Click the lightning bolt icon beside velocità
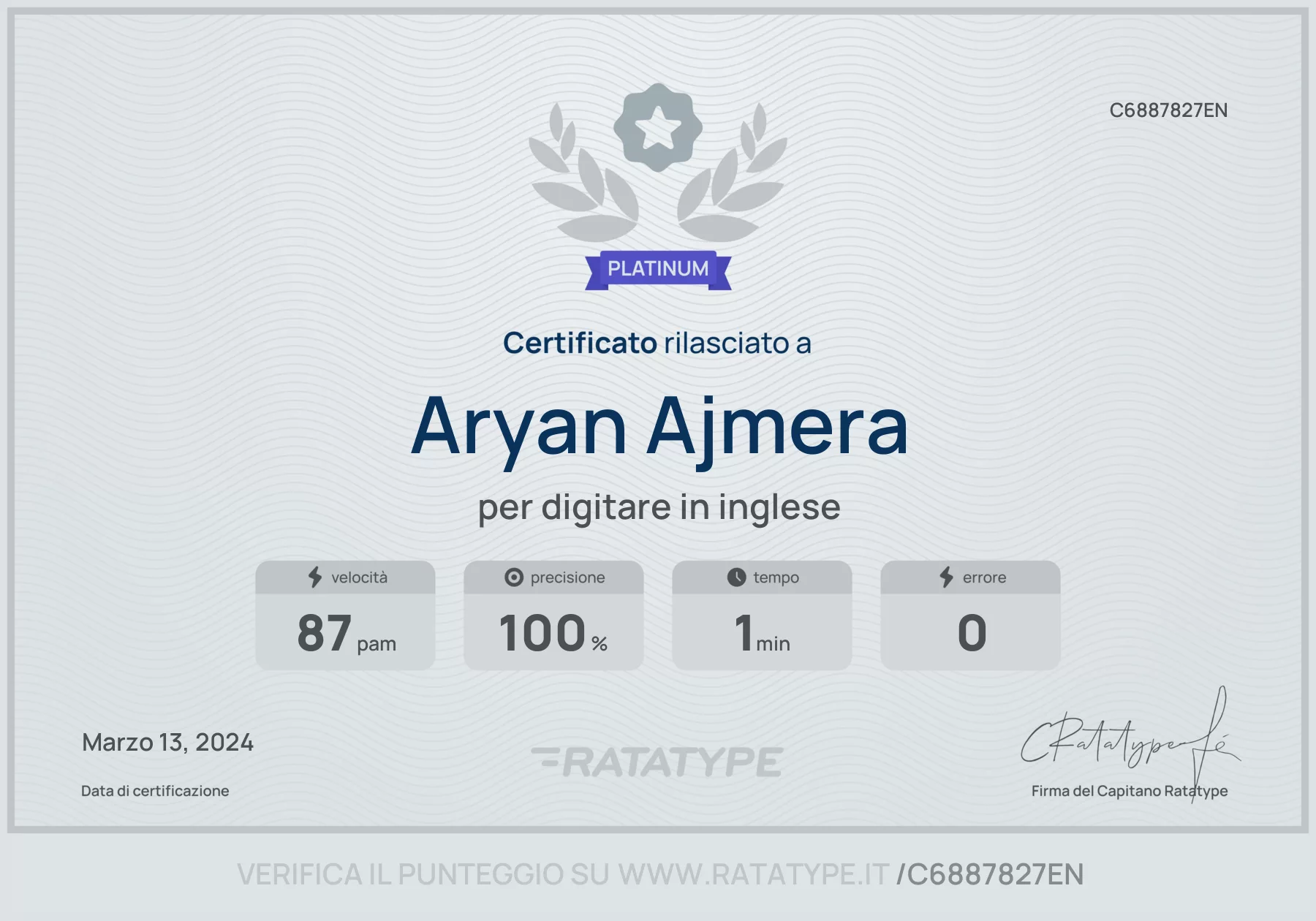Screen dimensions: 1316x921 [x=315, y=577]
